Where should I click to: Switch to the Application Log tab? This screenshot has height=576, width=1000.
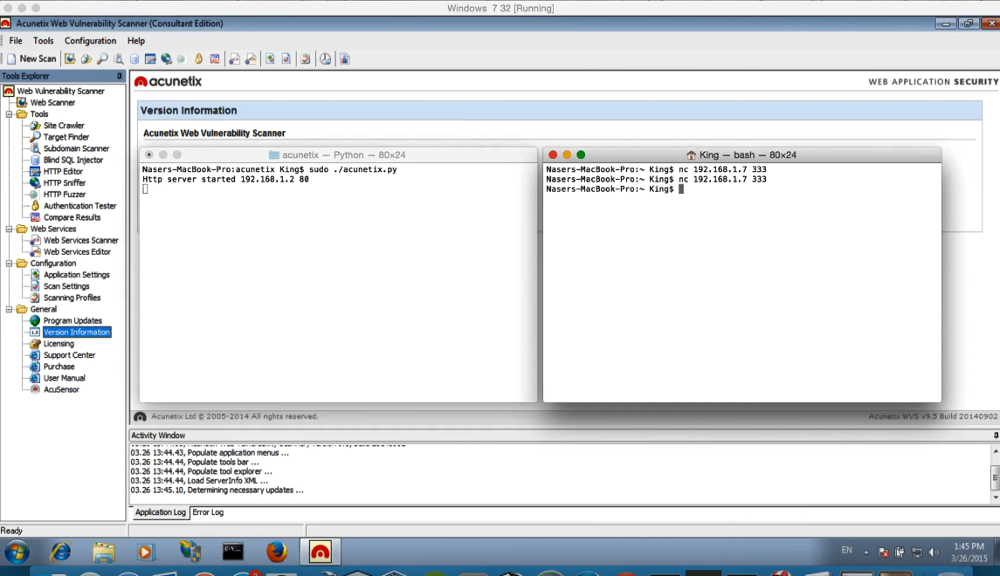[160, 512]
